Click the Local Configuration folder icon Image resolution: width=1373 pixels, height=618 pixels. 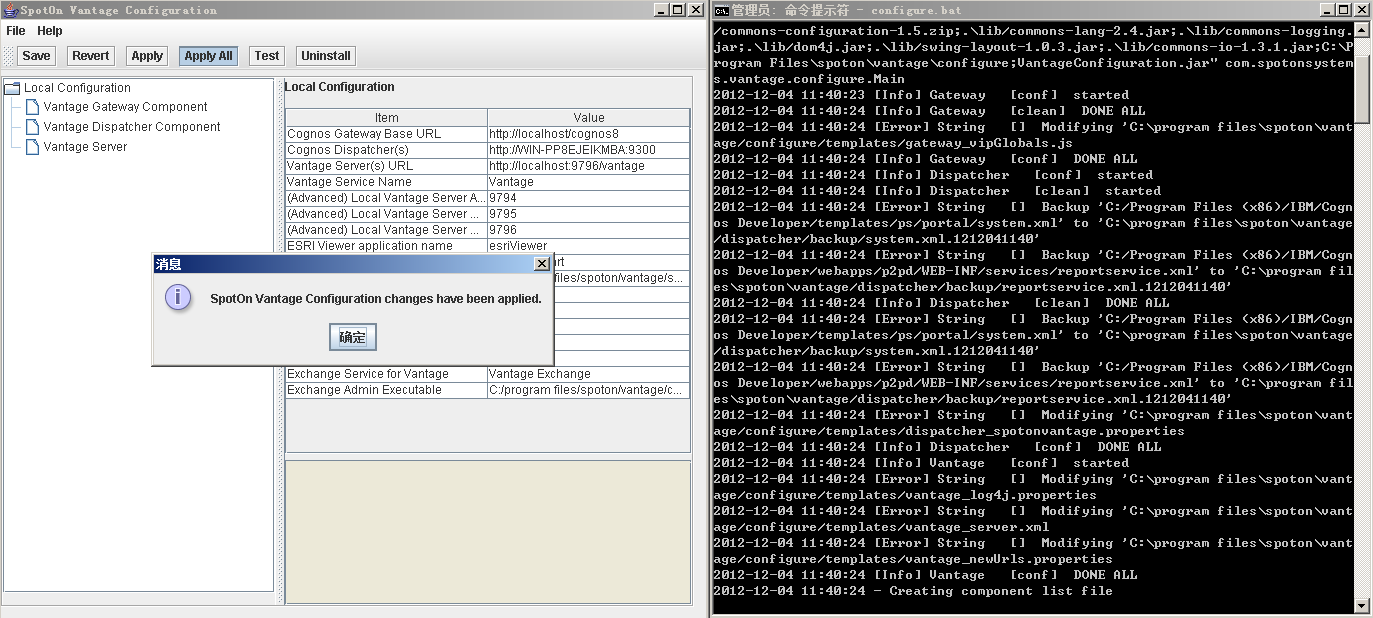pos(13,88)
